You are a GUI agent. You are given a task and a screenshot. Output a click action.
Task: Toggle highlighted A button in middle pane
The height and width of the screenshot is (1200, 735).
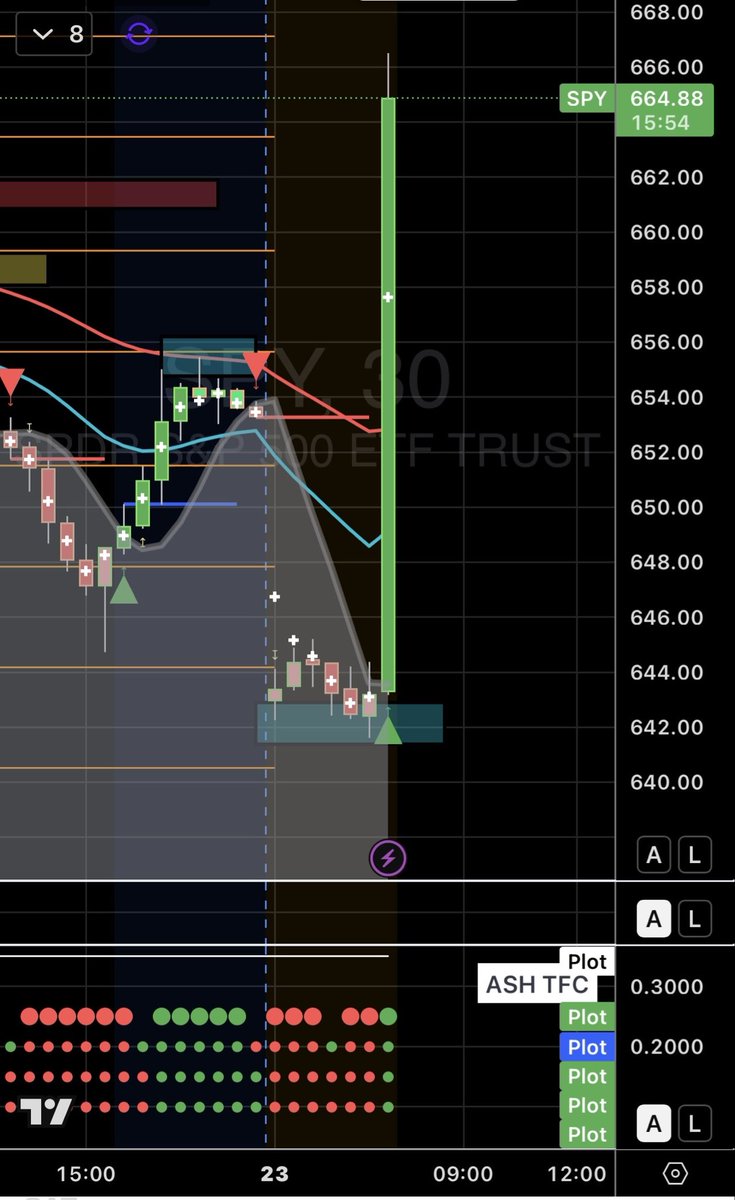click(x=654, y=918)
